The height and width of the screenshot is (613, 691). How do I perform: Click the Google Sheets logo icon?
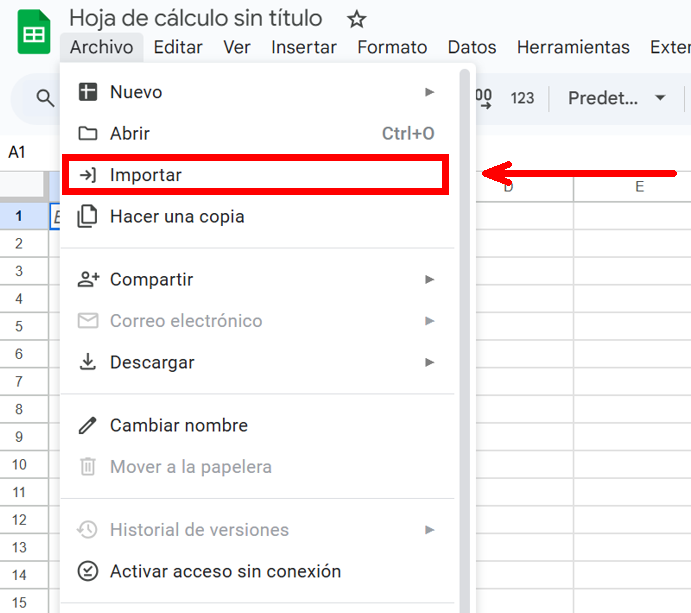point(33,31)
